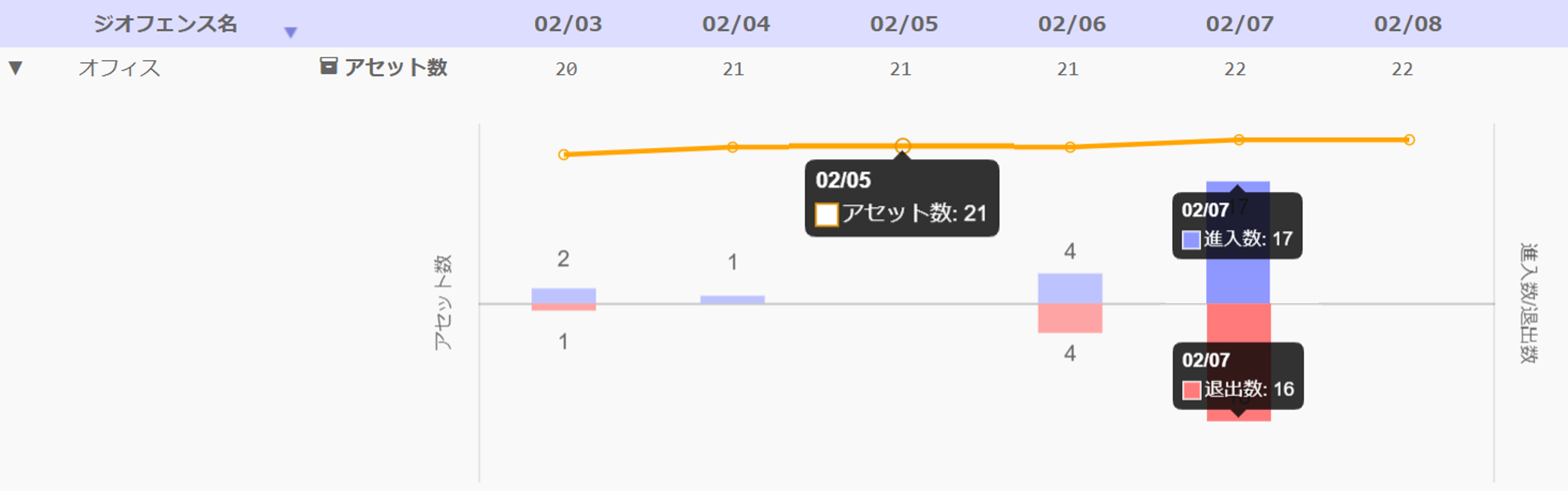Click the ジオフェンス名 column header
The width and height of the screenshot is (1568, 491).
(165, 24)
